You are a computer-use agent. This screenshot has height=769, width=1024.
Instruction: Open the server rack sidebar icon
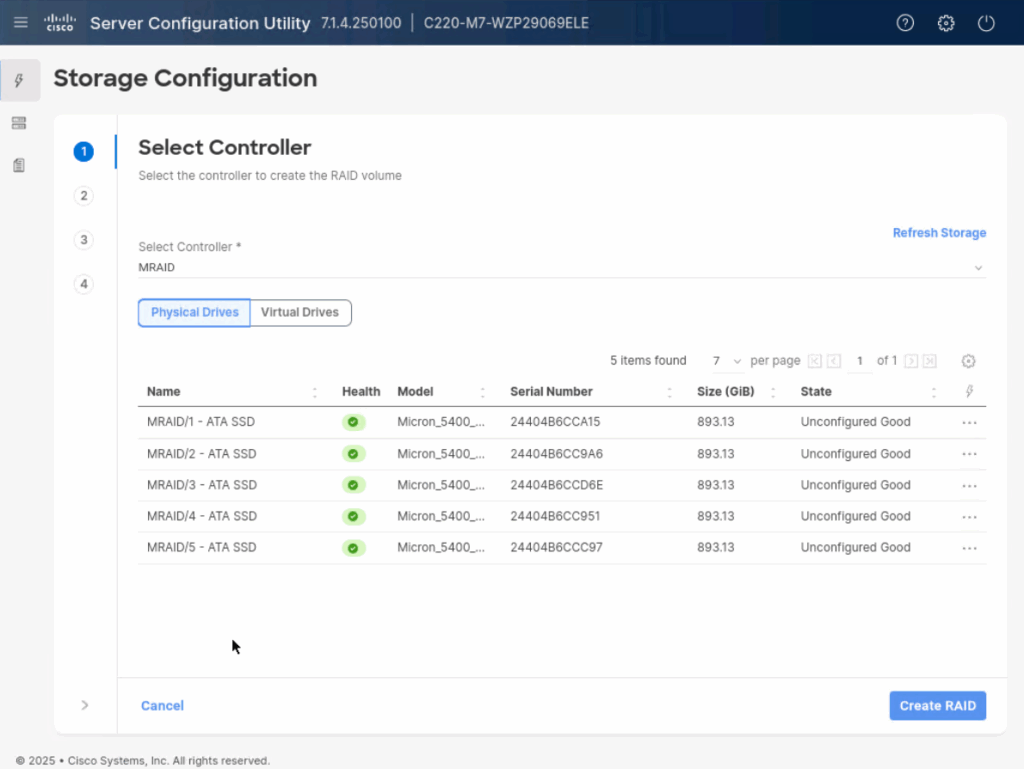click(19, 123)
